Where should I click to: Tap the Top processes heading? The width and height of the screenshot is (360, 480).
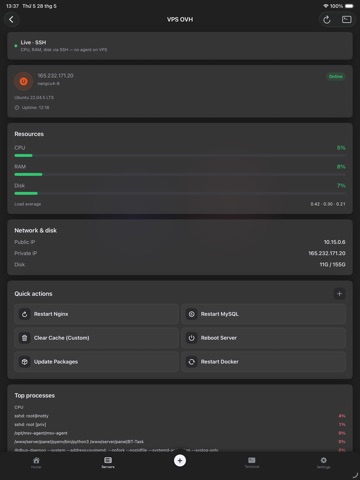(x=35, y=396)
